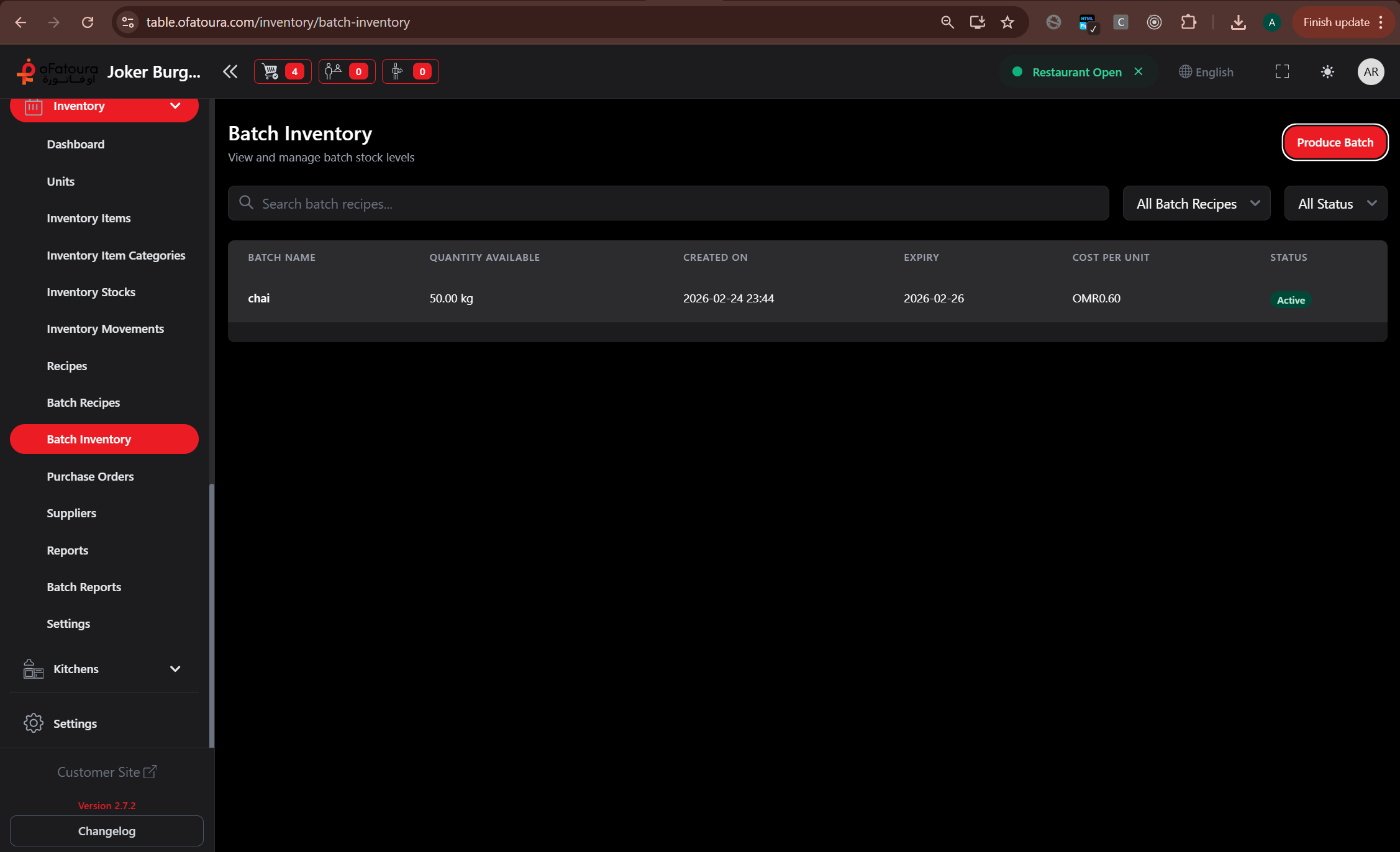Toggle light/dark theme sun icon
The height and width of the screenshot is (852, 1400).
1327,71
